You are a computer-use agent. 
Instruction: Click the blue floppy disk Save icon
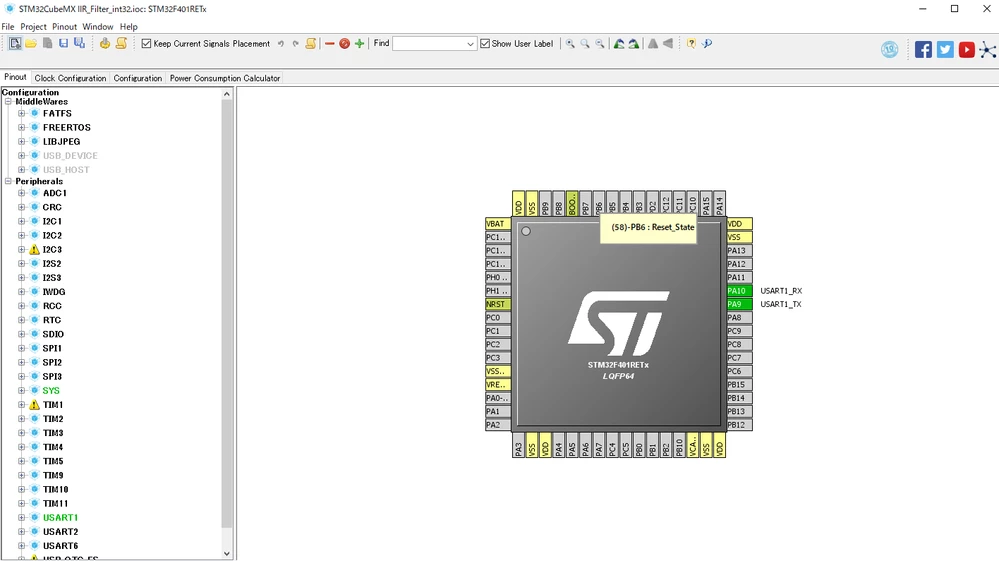[x=63, y=43]
